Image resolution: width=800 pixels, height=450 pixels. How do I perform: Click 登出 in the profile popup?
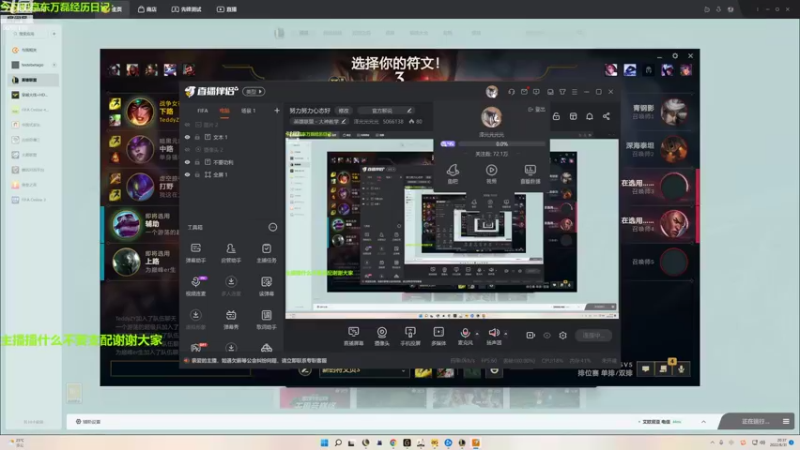[537, 110]
